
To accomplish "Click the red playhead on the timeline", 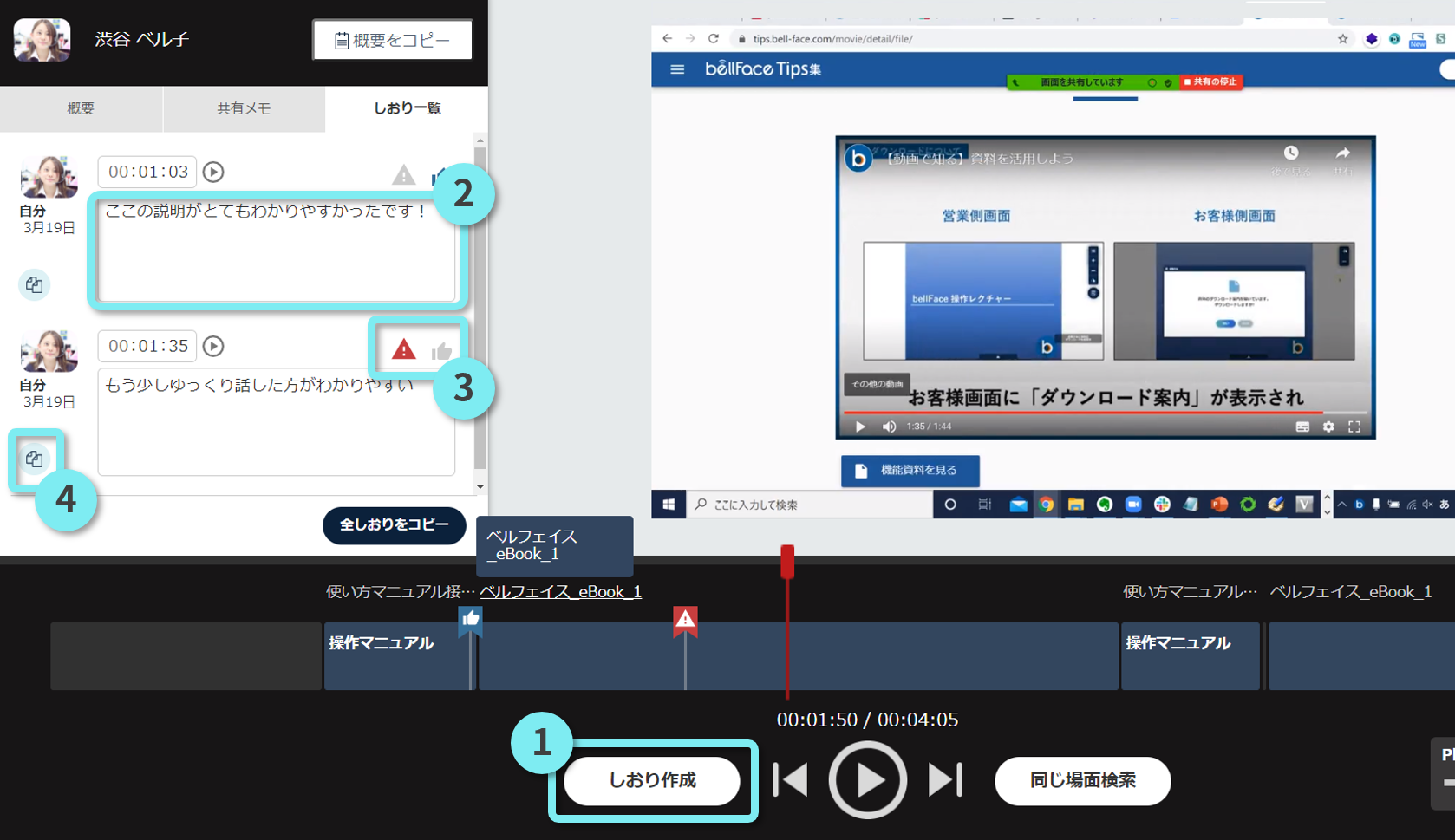I will (x=787, y=562).
